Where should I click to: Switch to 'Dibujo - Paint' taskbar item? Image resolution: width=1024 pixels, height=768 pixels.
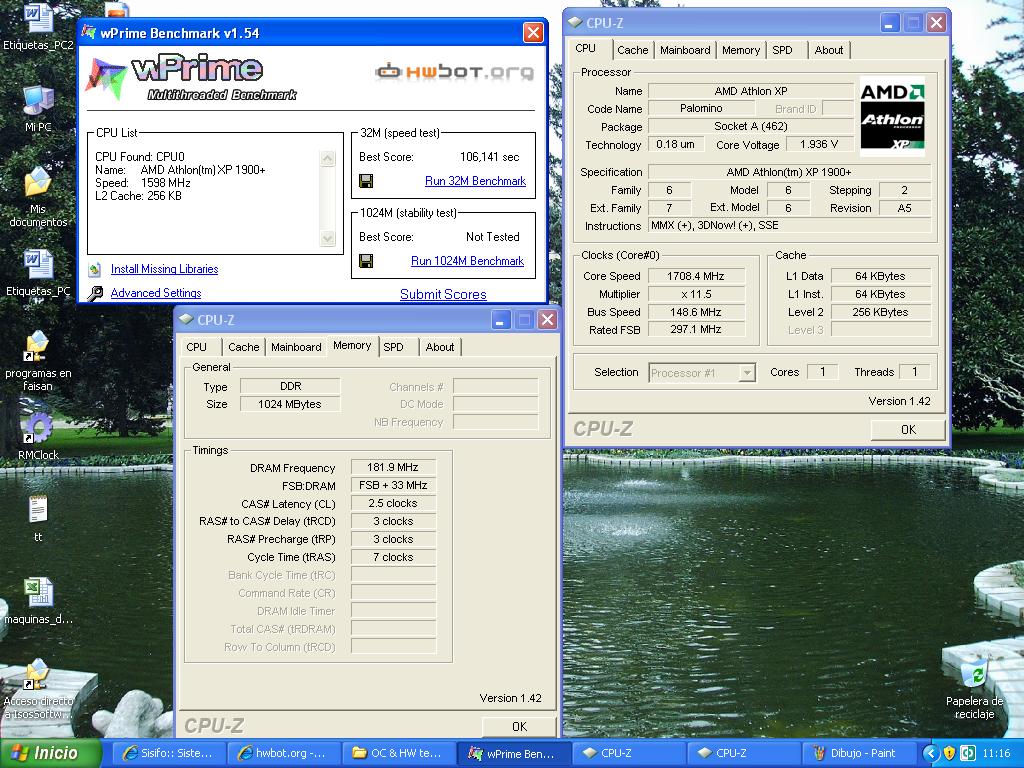click(859, 753)
